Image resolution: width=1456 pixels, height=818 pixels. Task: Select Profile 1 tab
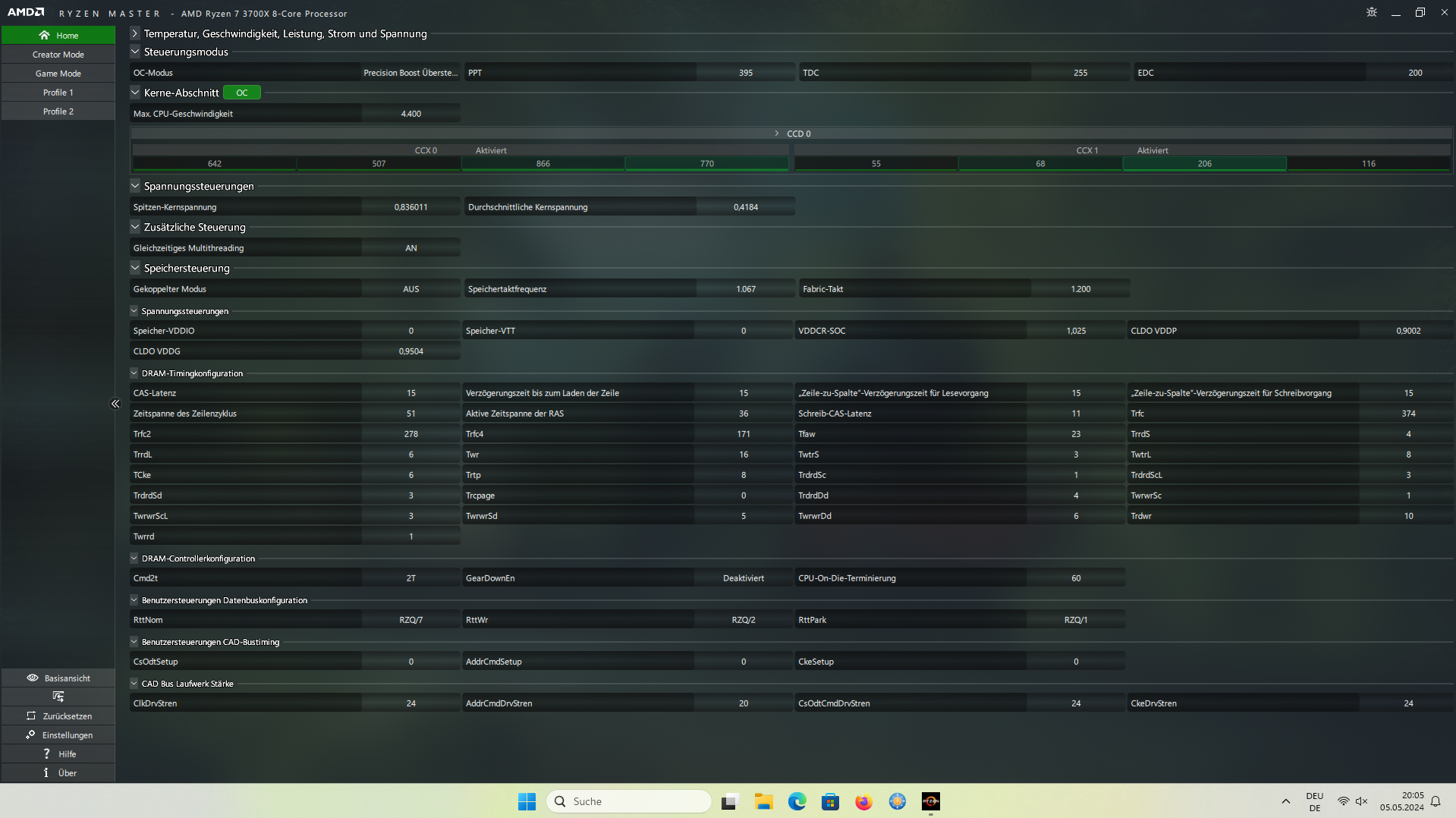pos(58,93)
